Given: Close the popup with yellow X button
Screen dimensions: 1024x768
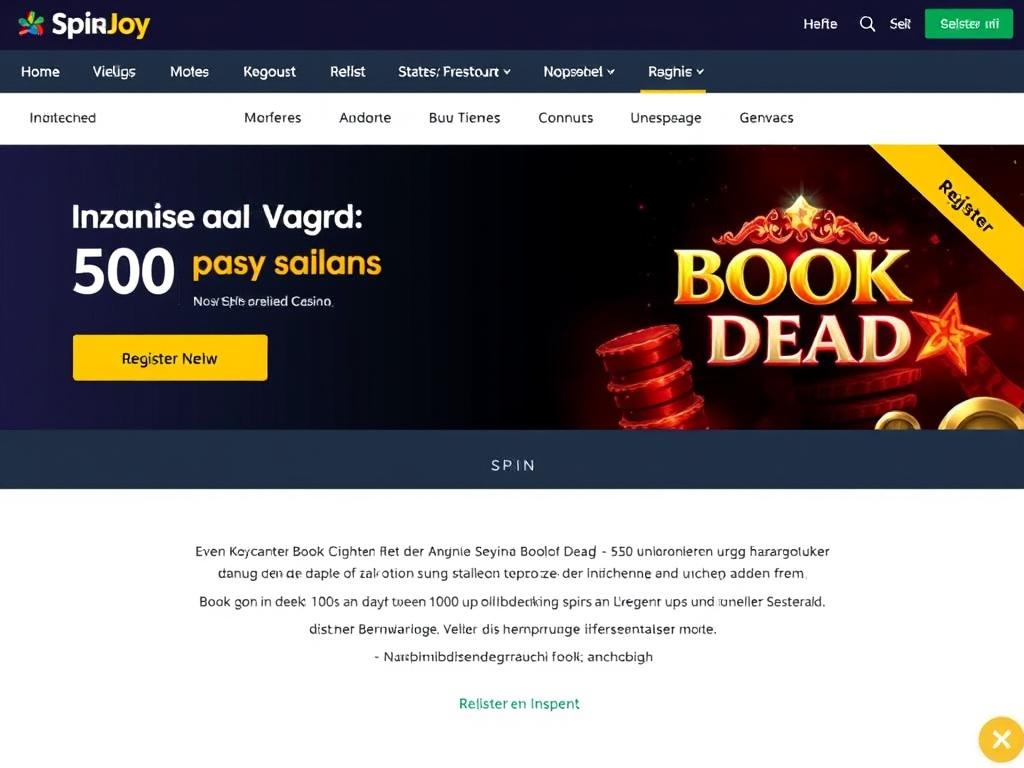Looking at the screenshot, I should coord(1001,739).
